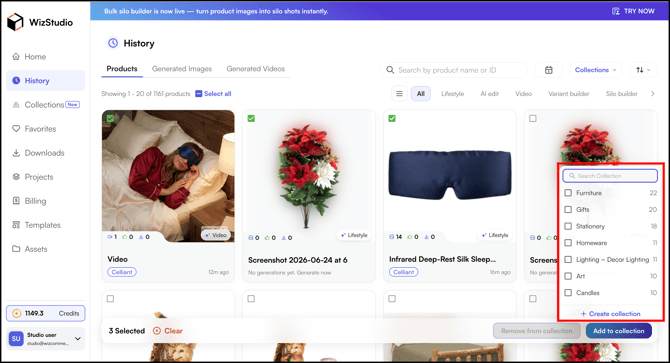Select History in the sidebar

46,81
